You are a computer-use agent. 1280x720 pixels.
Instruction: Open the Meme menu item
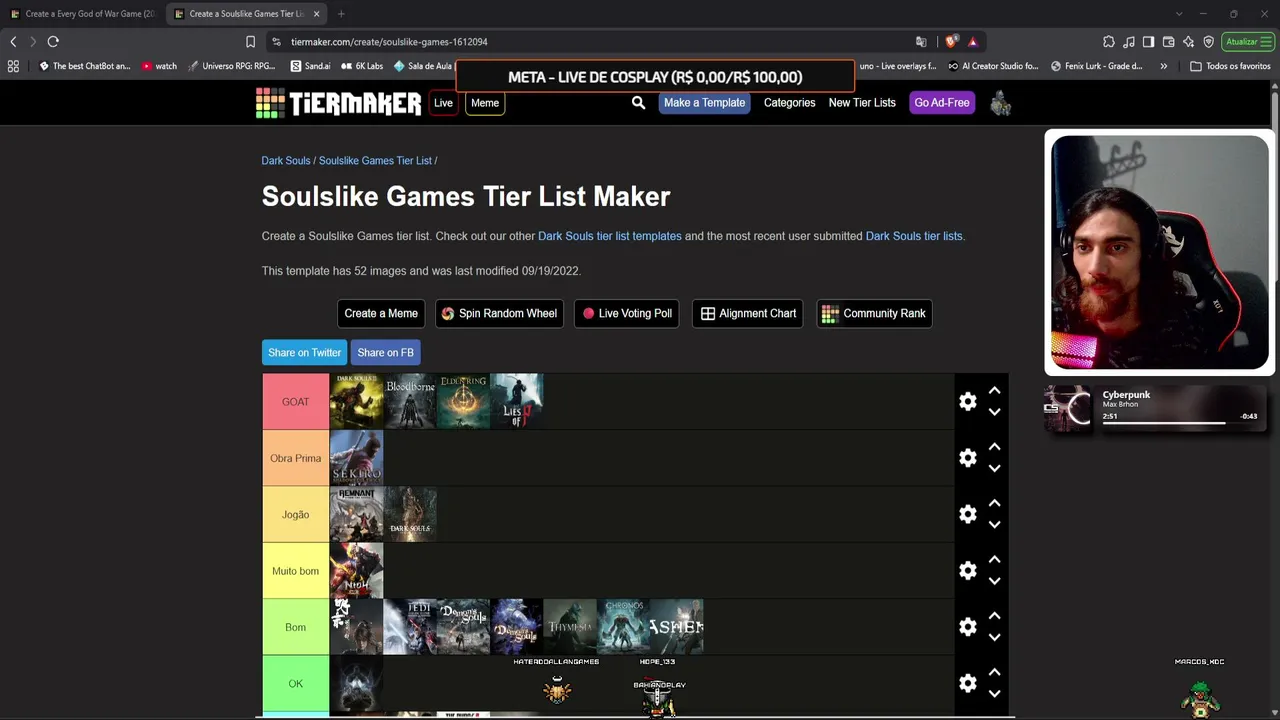click(485, 103)
